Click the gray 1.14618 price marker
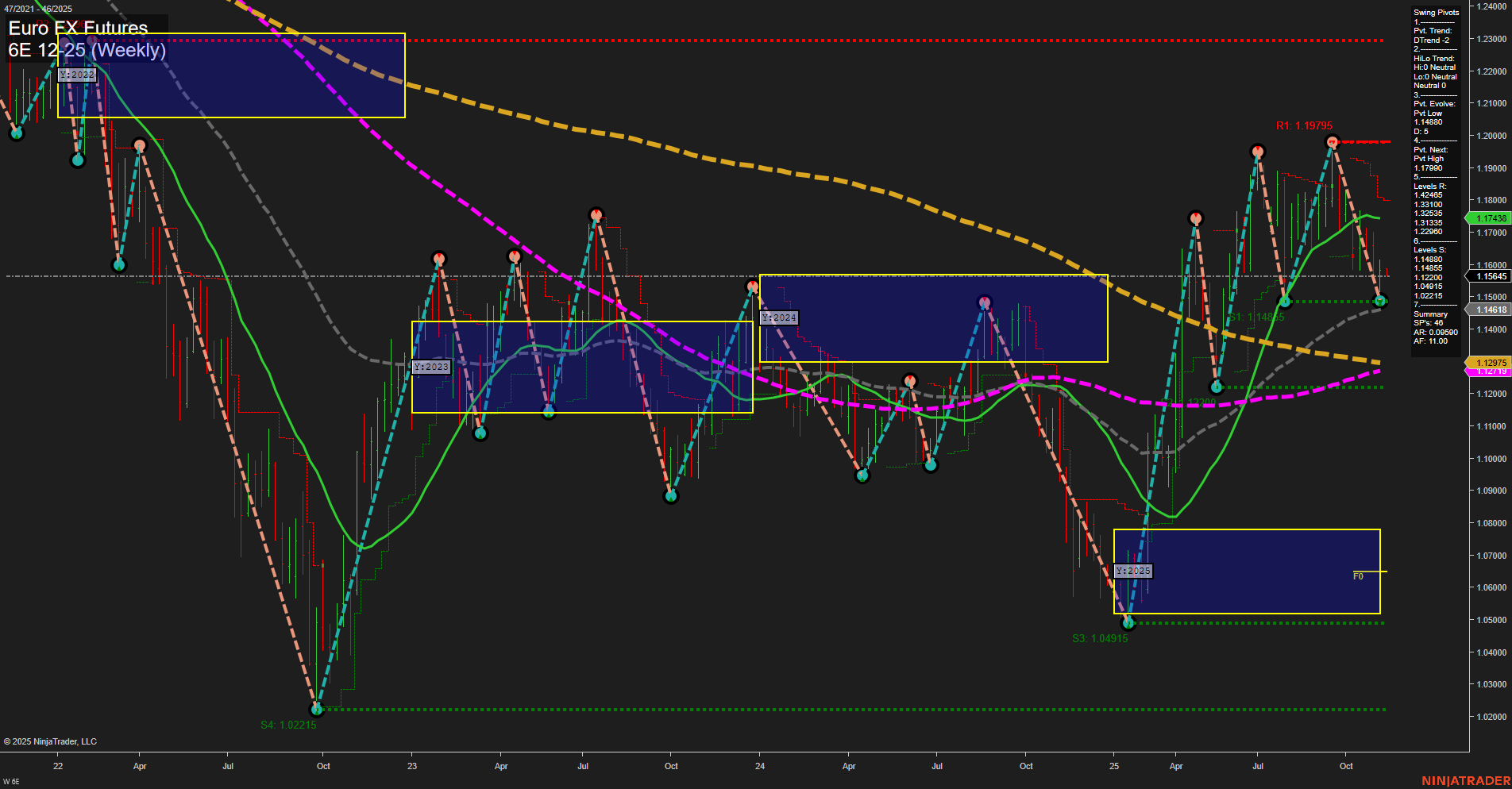Viewport: 1512px width, 789px height. (1489, 310)
